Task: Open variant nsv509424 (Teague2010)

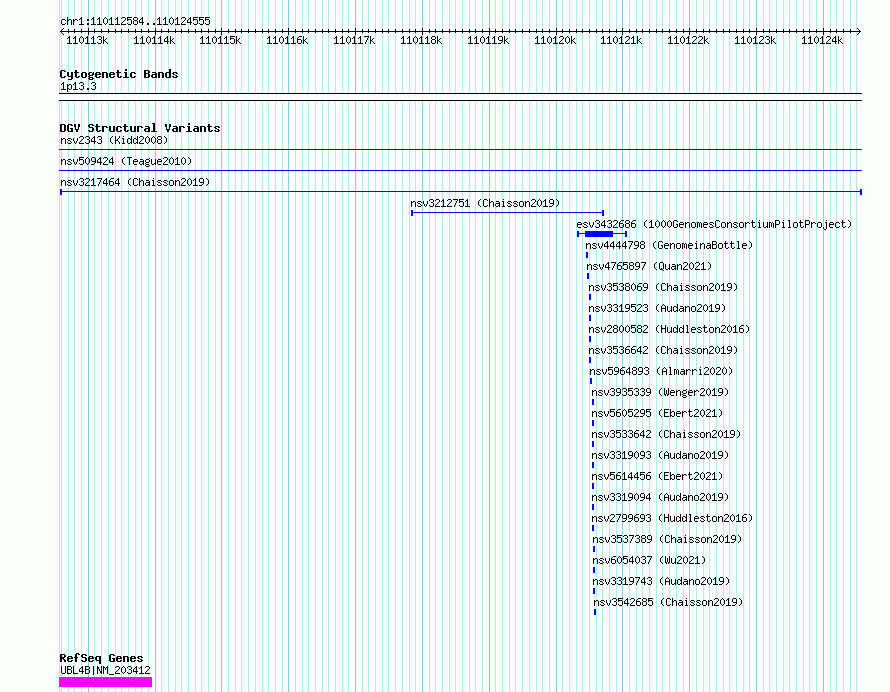Action: click(126, 161)
